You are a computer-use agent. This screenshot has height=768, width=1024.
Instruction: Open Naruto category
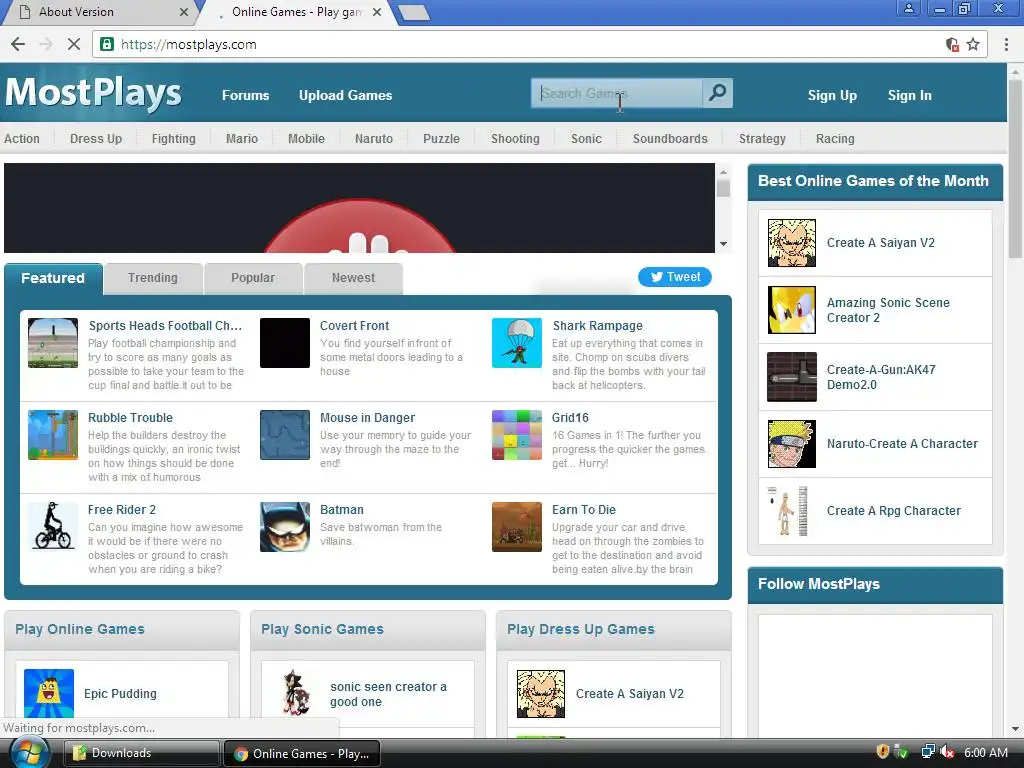(x=374, y=138)
